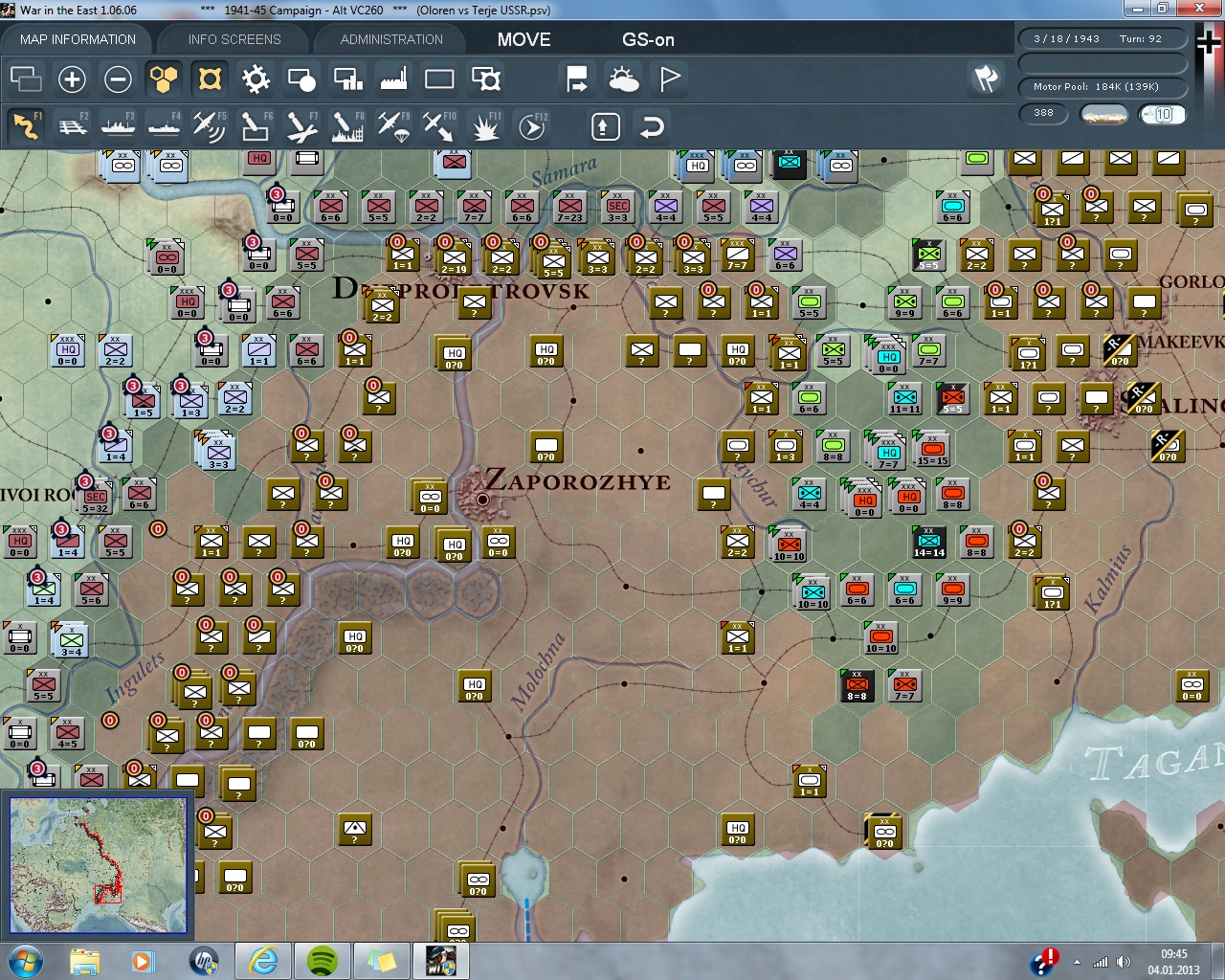Viewport: 1225px width, 980px height.
Task: Open the INFO SCREENS tab
Action: point(234,39)
